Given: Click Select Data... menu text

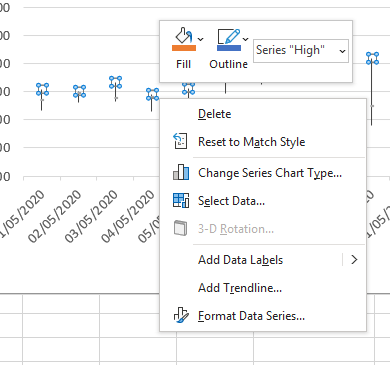Looking at the screenshot, I should coord(231,201).
